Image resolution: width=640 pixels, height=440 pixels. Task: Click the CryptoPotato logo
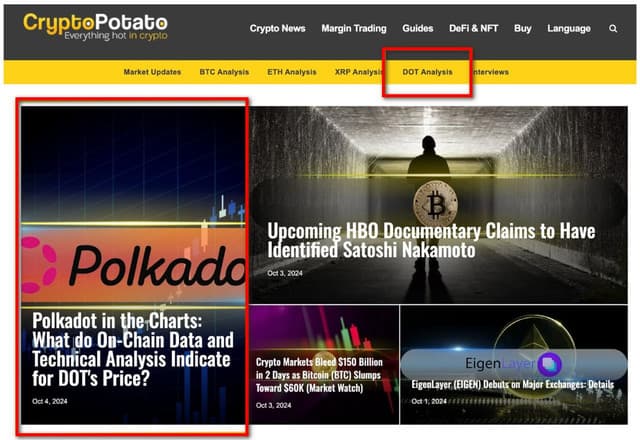95,27
